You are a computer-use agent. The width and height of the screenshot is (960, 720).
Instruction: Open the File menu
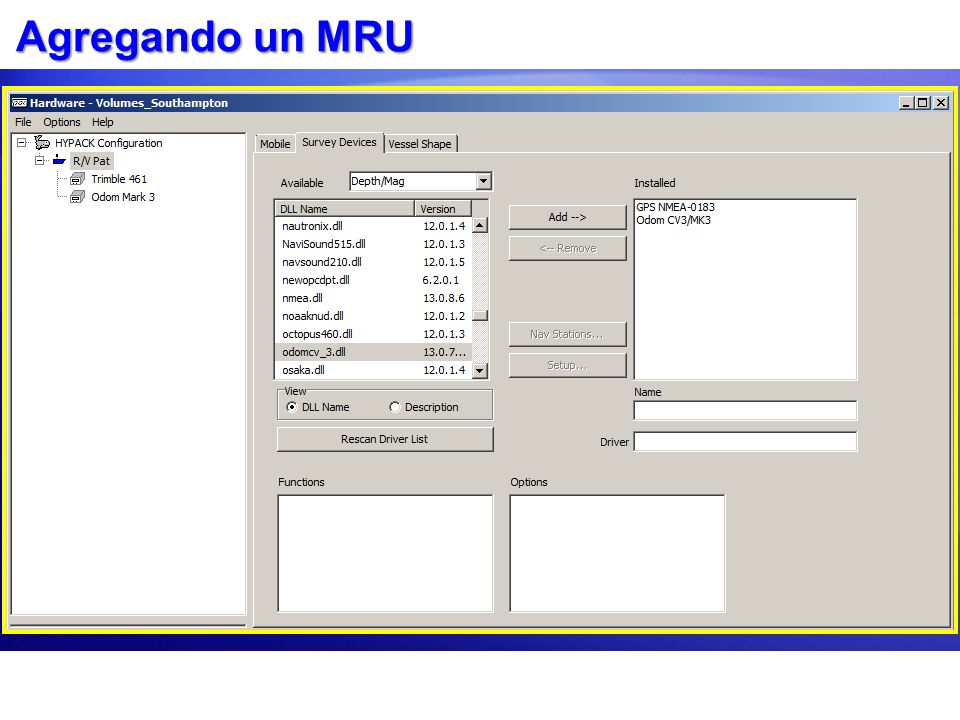(x=23, y=122)
